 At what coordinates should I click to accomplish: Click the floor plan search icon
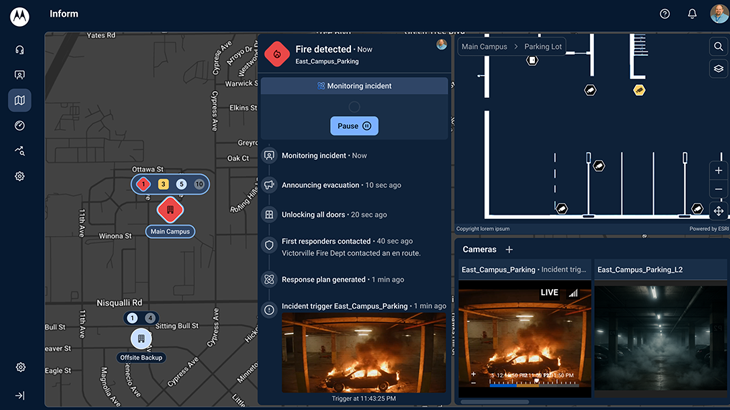pos(718,47)
